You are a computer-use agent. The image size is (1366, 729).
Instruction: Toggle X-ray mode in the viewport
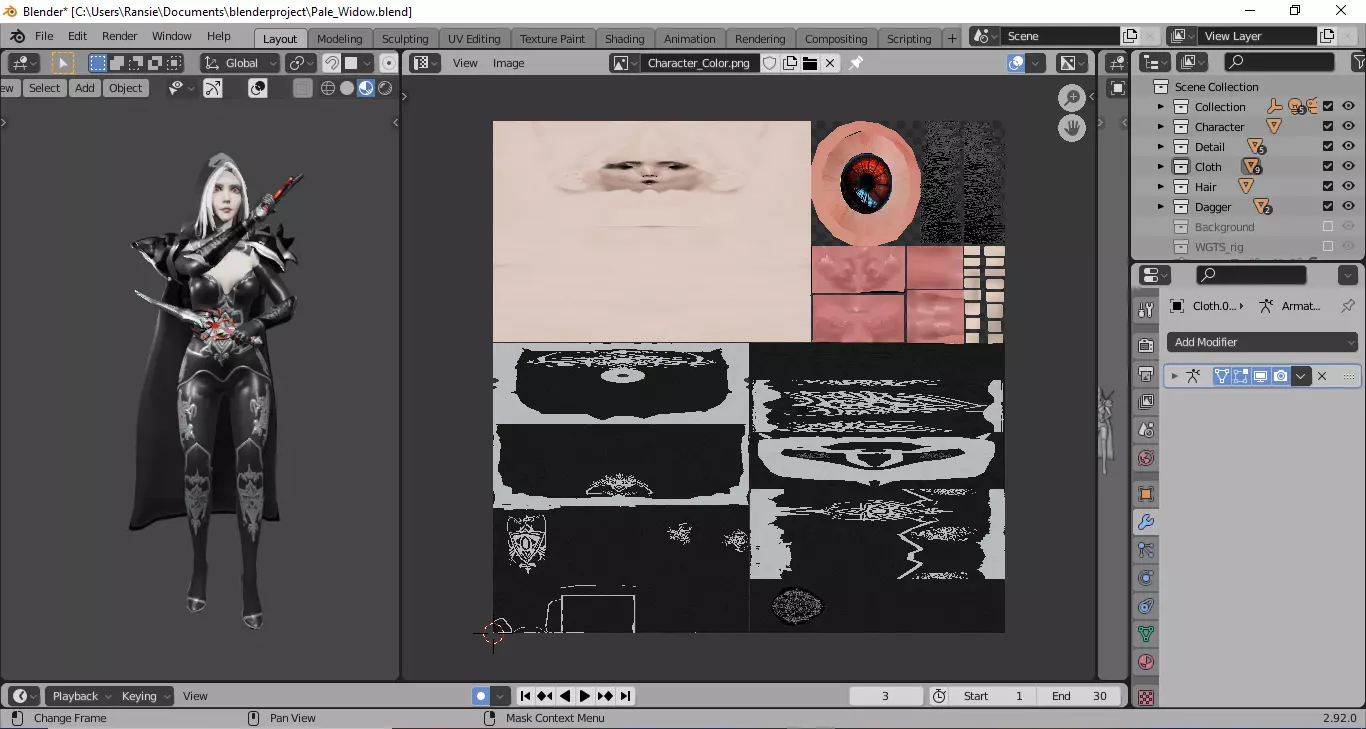coord(303,88)
